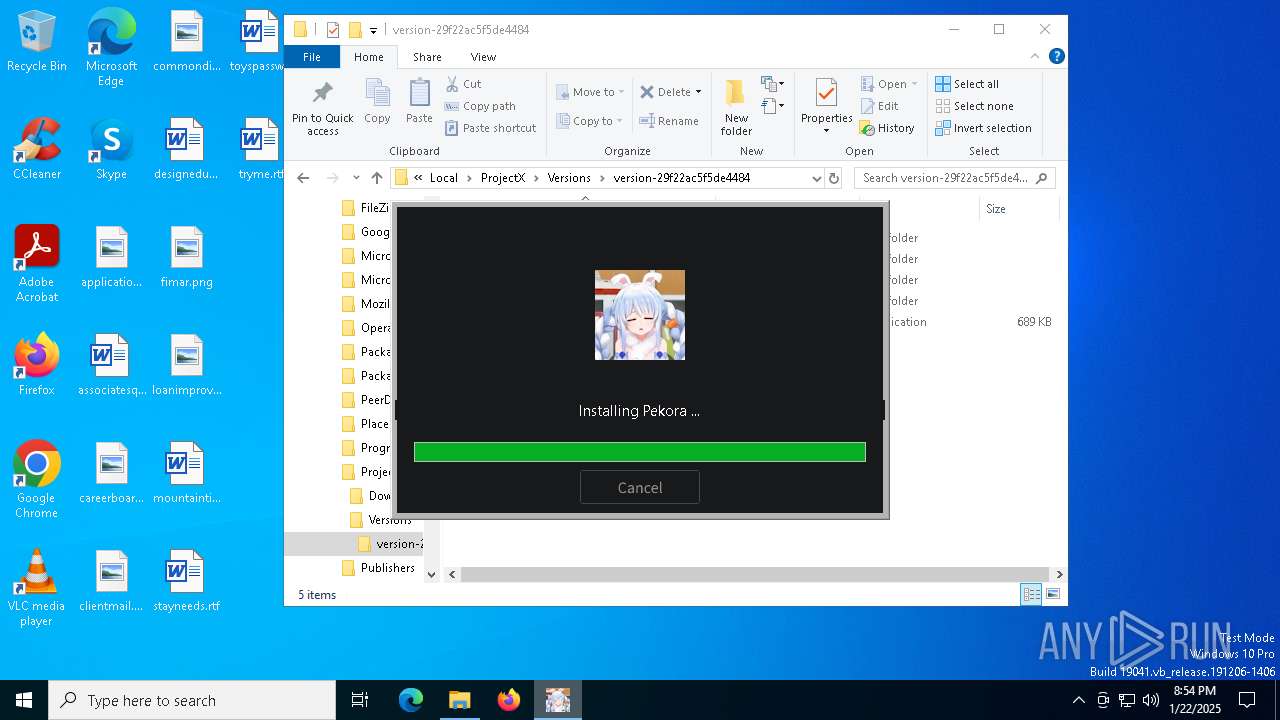1280x720 pixels.
Task: Open the recent locations dropdown arrow
Action: [x=356, y=178]
